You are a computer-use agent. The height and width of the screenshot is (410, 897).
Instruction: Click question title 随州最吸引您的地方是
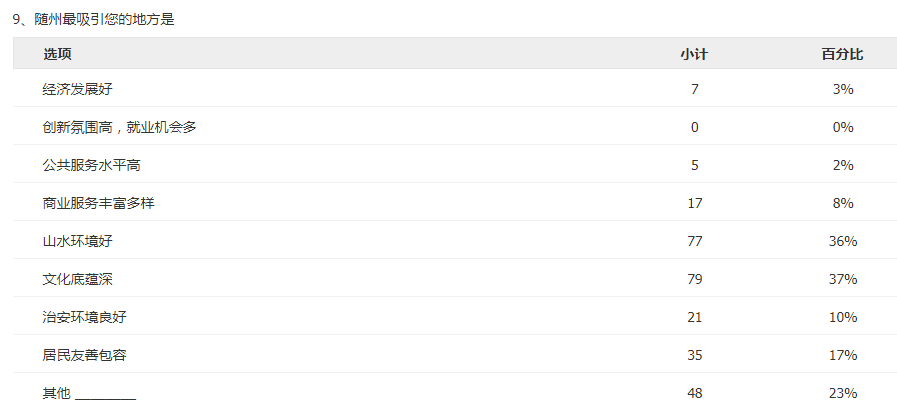pos(104,19)
